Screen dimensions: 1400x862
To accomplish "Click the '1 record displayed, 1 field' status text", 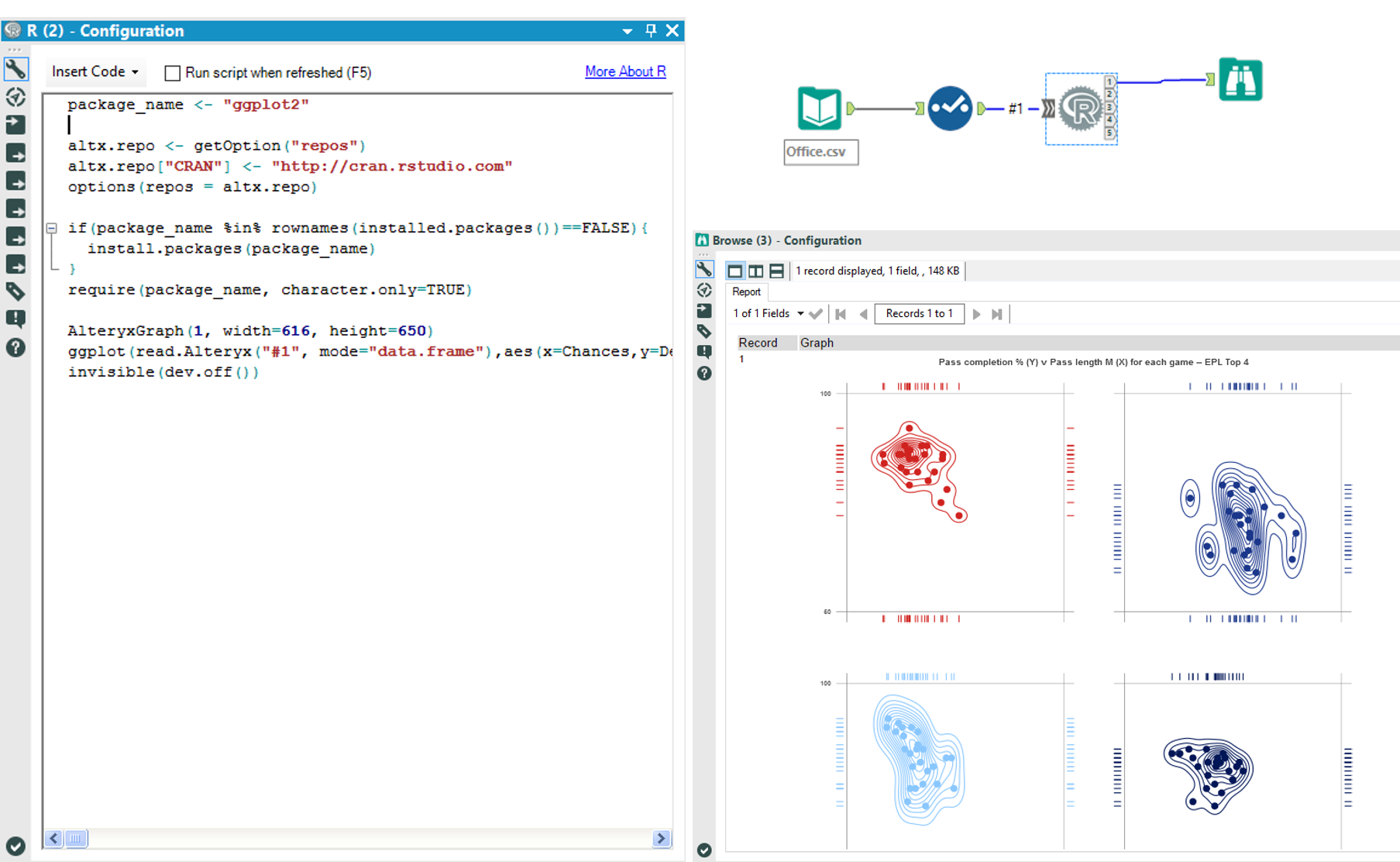I will pyautogui.click(x=877, y=271).
